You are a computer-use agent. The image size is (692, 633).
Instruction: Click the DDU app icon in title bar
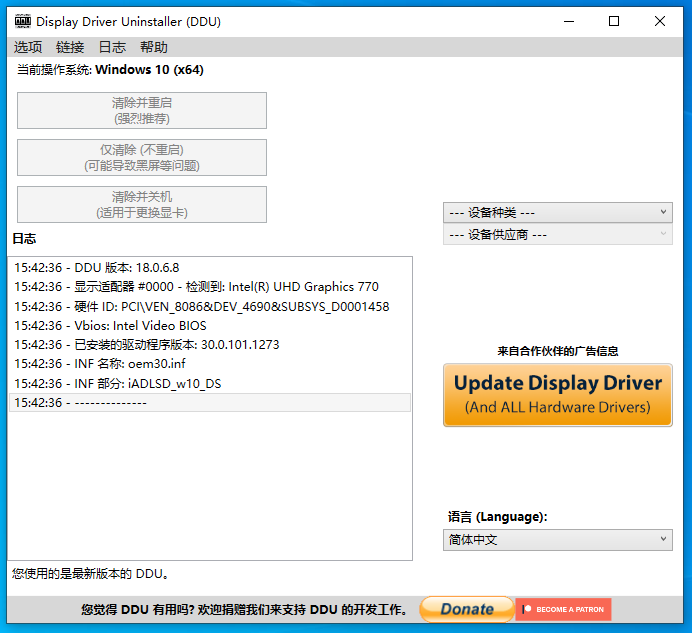pyautogui.click(x=22, y=21)
